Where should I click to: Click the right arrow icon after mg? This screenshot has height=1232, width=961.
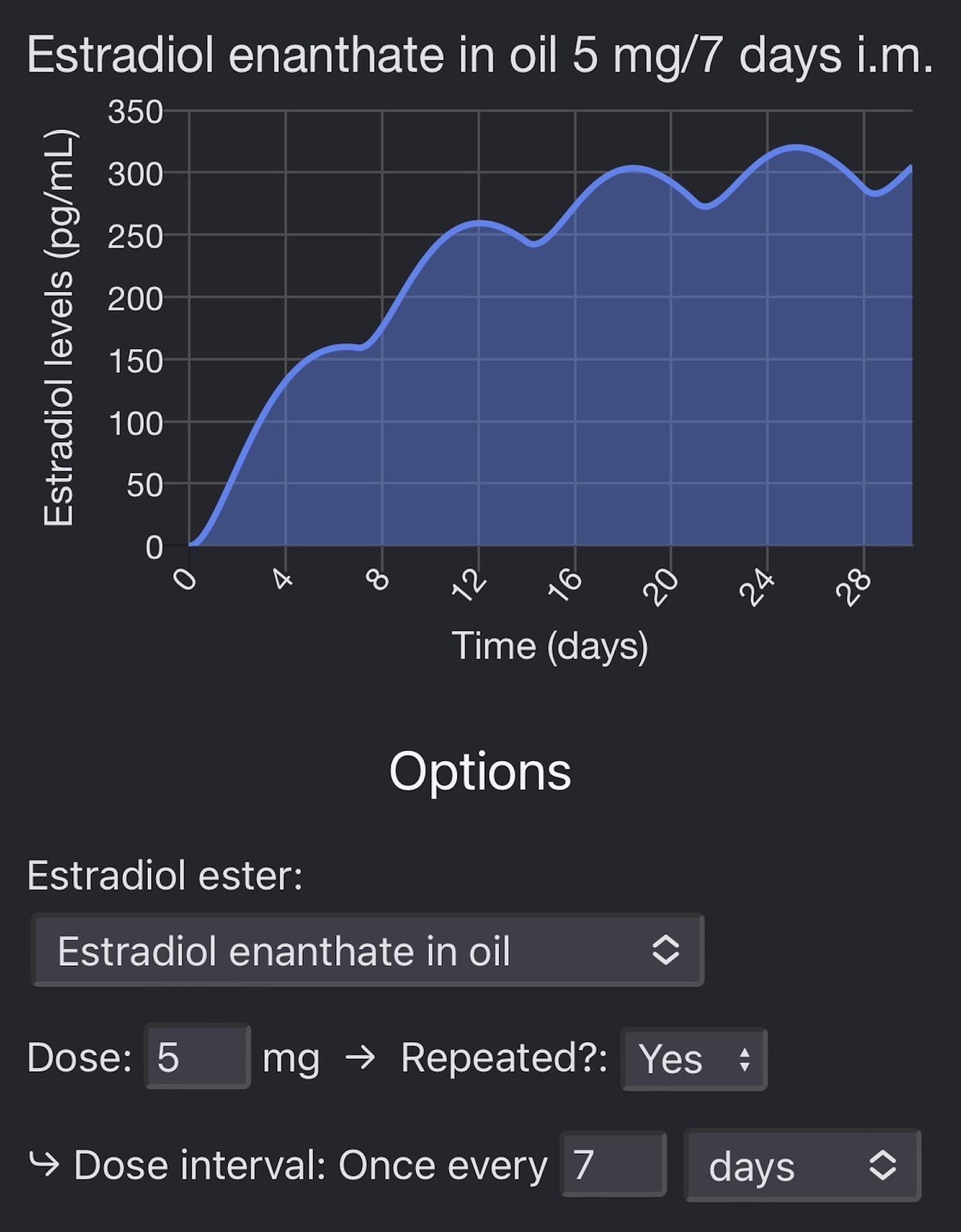360,1057
